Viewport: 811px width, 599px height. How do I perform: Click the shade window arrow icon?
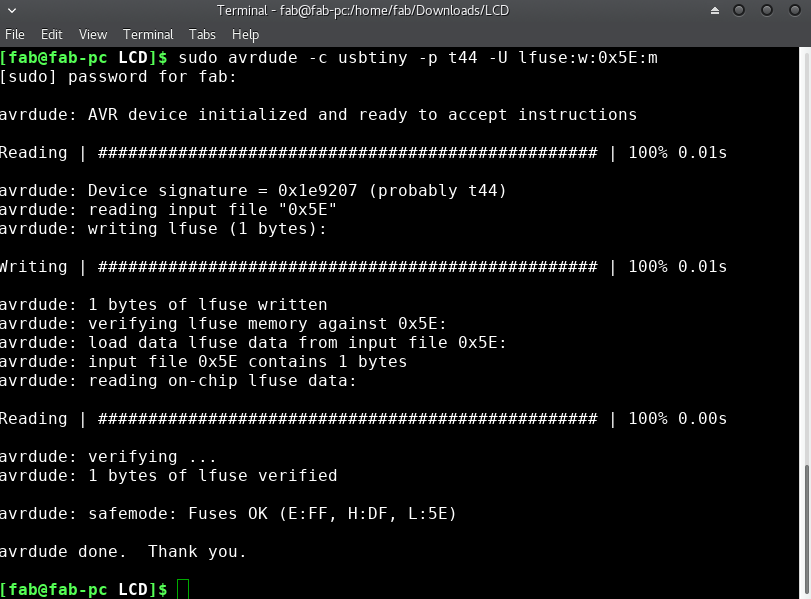[x=715, y=10]
